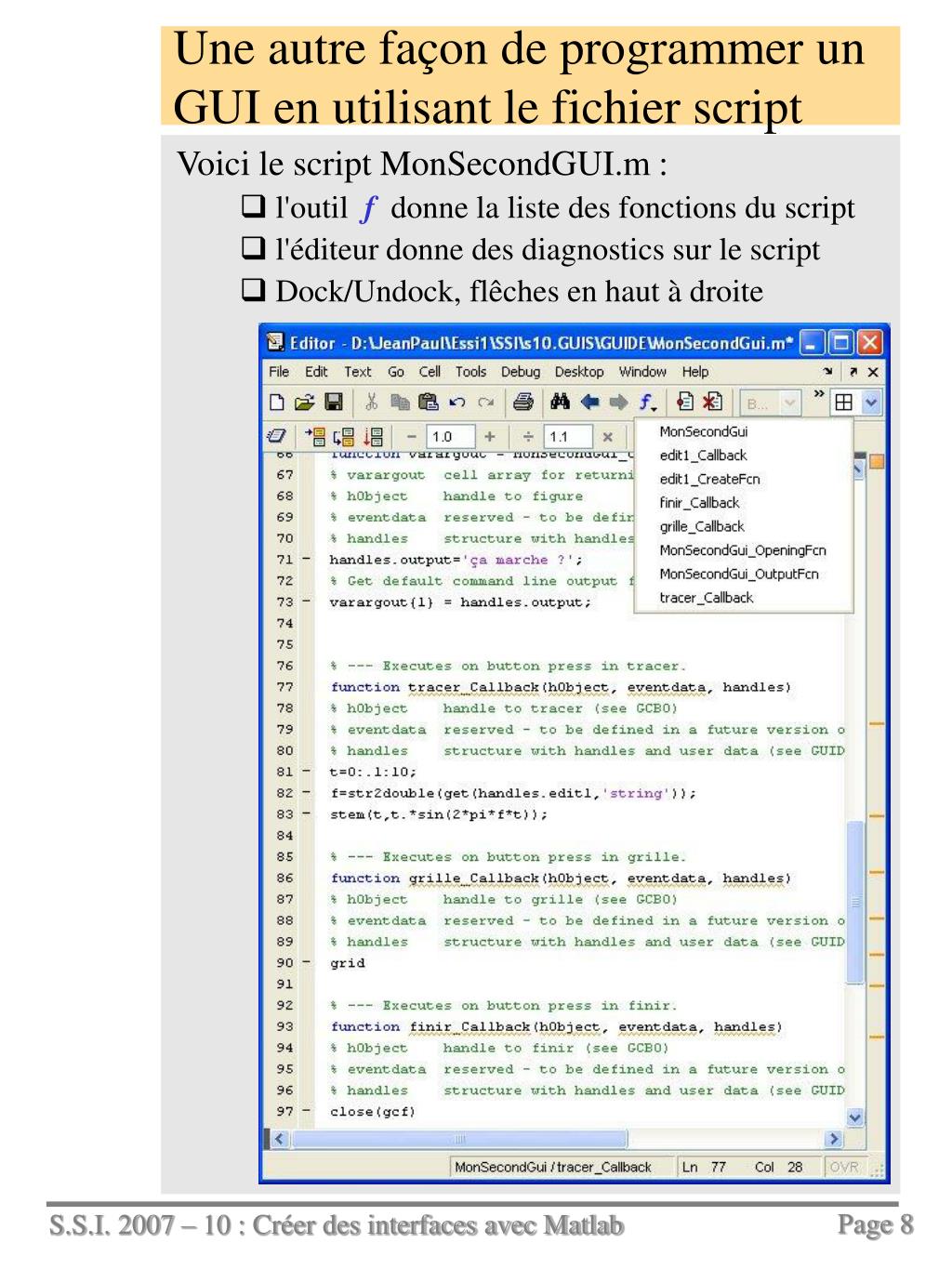Decrement value with the minus button
952x1269 pixels.
click(x=412, y=436)
